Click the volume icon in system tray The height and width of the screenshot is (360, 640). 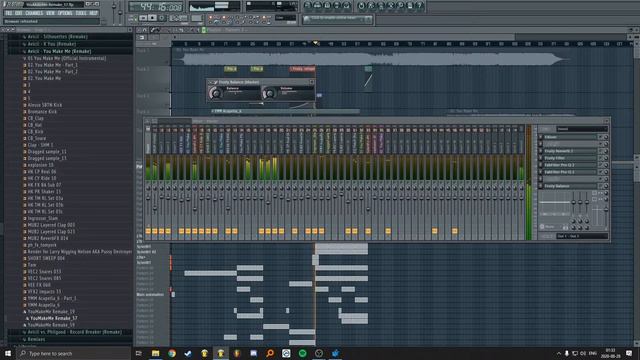583,353
